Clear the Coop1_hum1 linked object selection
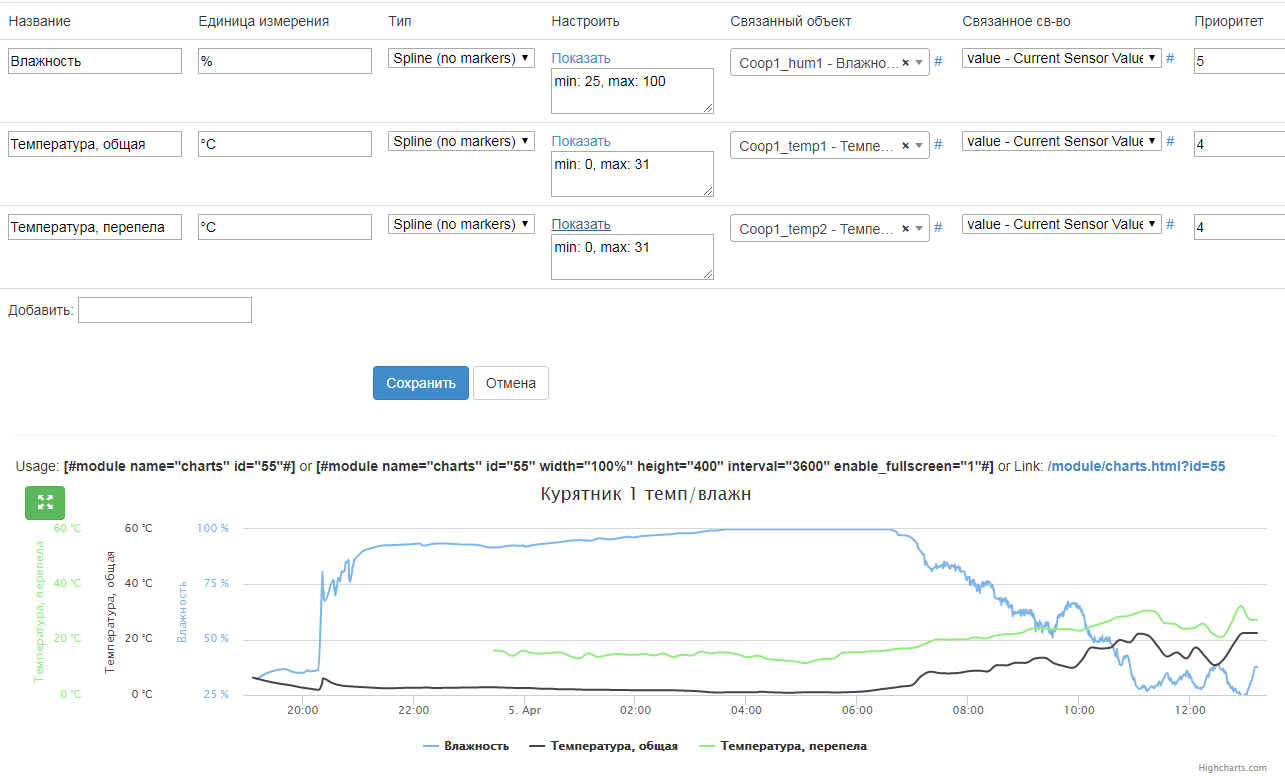This screenshot has height=783, width=1285. pyautogui.click(x=905, y=62)
